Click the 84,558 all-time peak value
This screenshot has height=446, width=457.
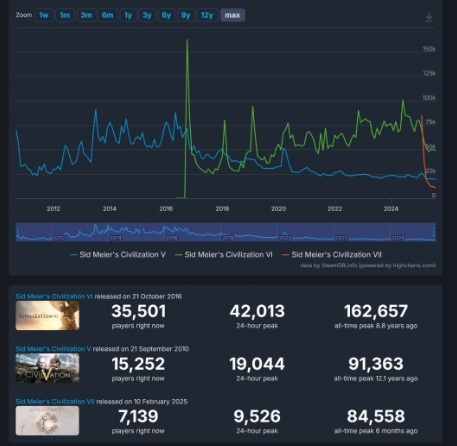376,416
